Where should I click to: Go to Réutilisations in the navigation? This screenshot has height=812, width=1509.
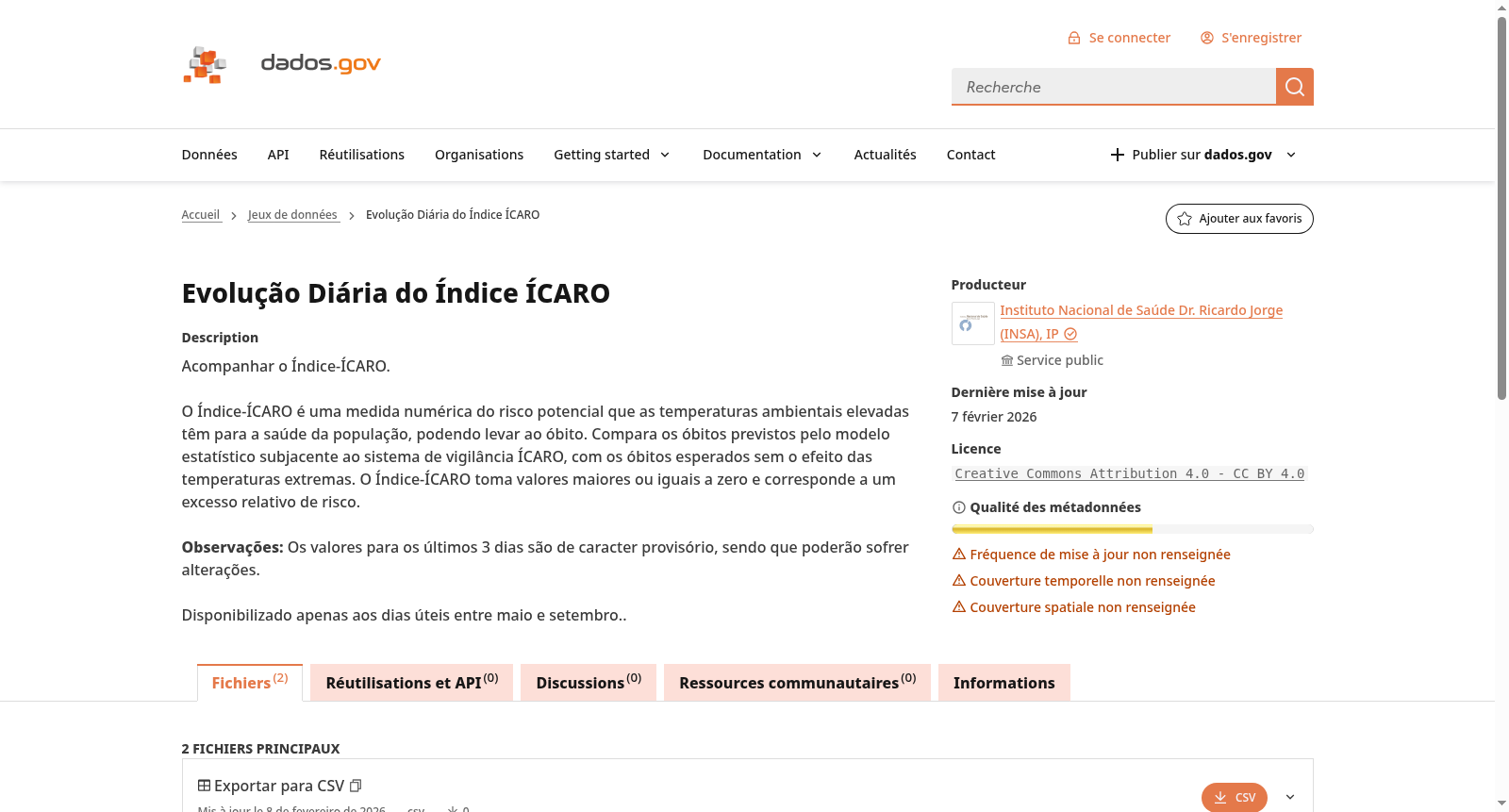tap(362, 155)
